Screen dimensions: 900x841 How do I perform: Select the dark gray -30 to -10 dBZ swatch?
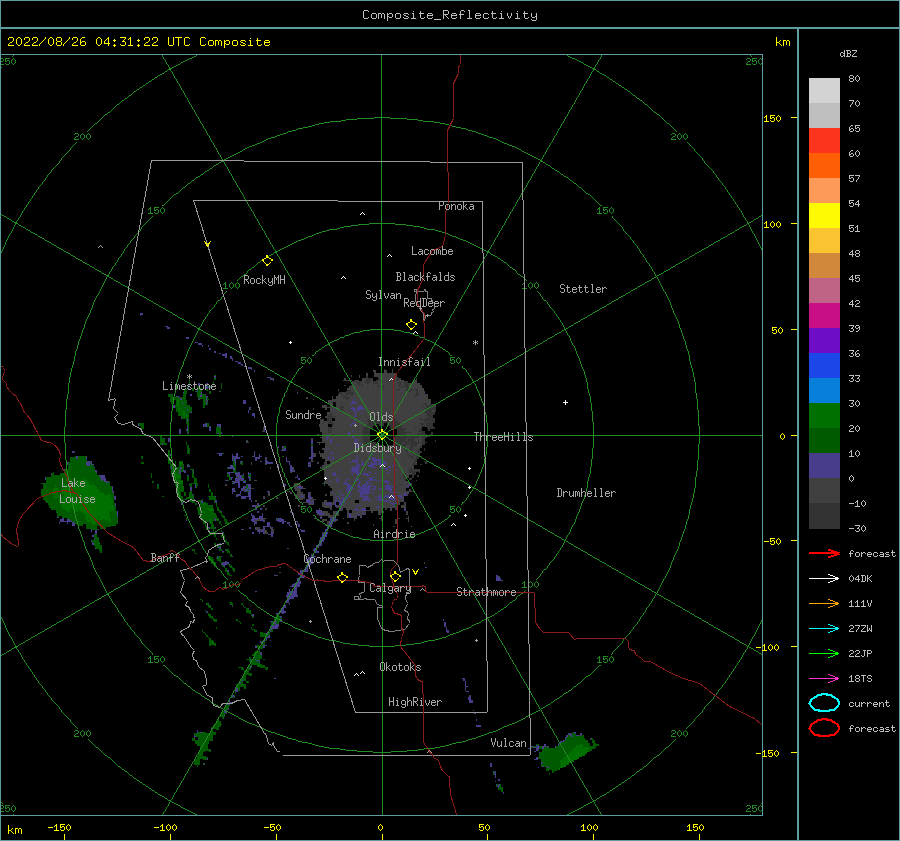[824, 516]
